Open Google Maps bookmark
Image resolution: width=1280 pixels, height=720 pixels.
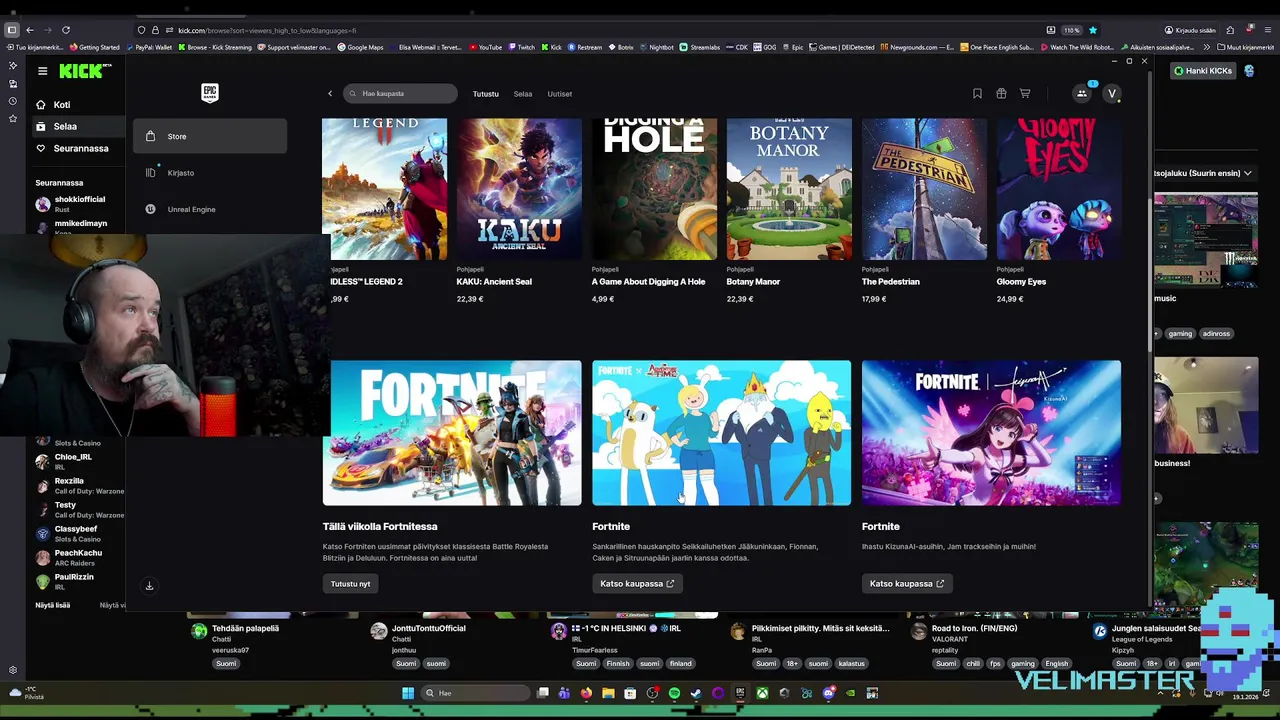[360, 47]
